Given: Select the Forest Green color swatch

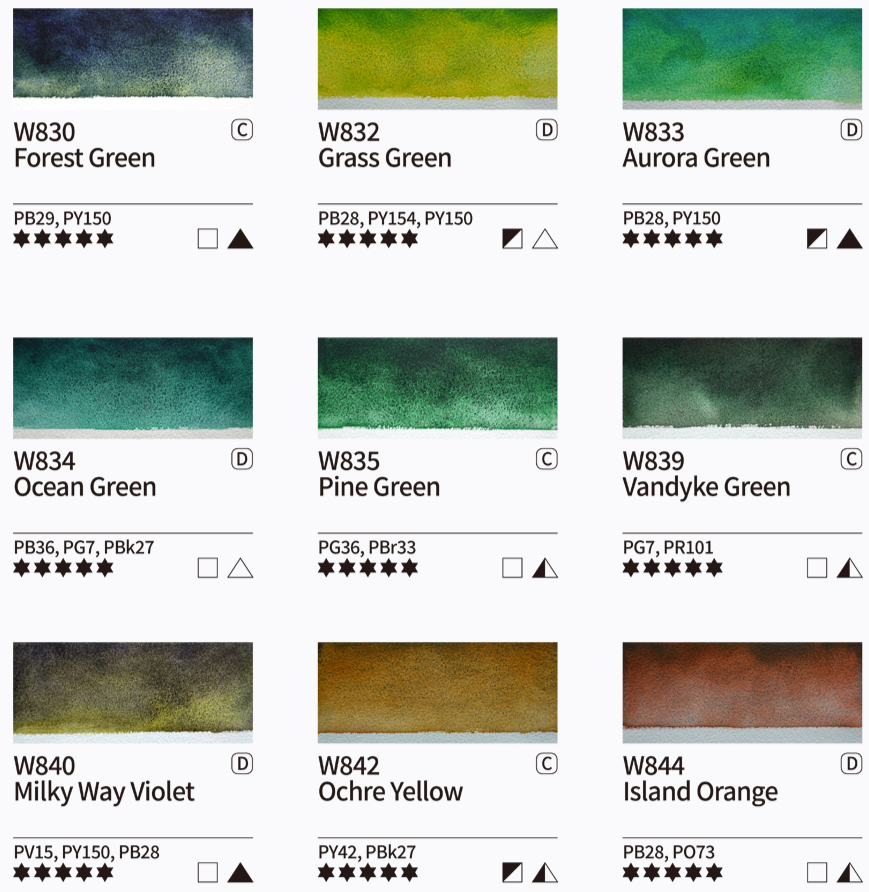Looking at the screenshot, I should coord(133,58).
